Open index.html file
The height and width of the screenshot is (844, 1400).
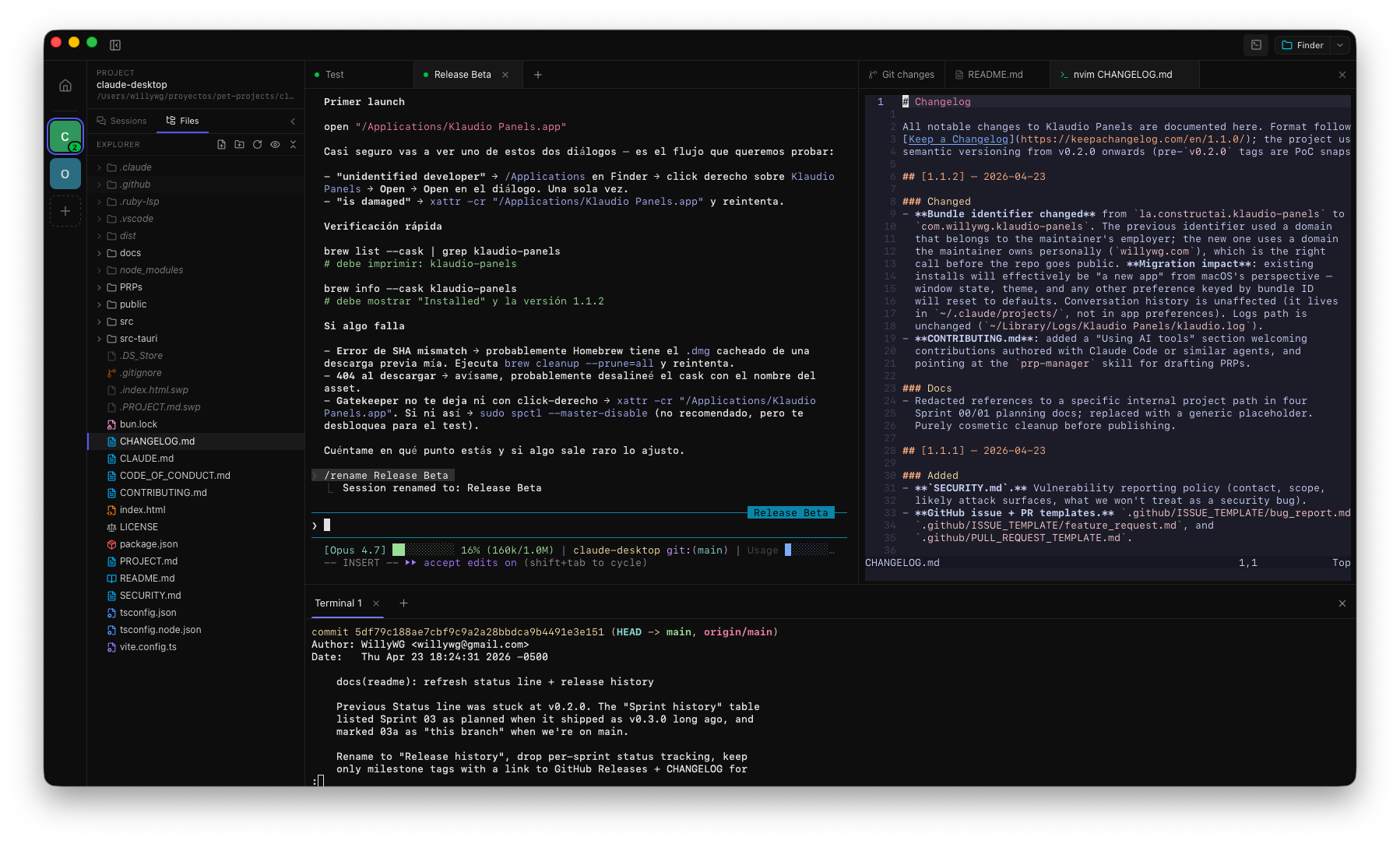coord(195,510)
